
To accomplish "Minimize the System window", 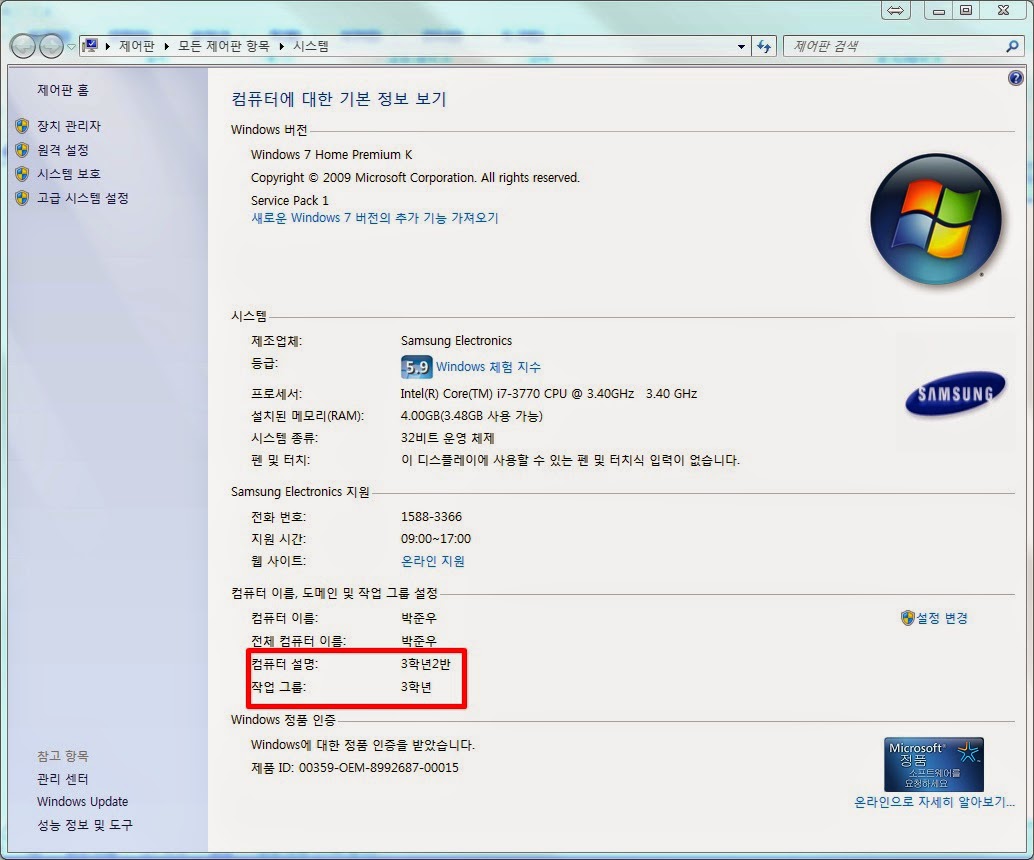I will 938,10.
